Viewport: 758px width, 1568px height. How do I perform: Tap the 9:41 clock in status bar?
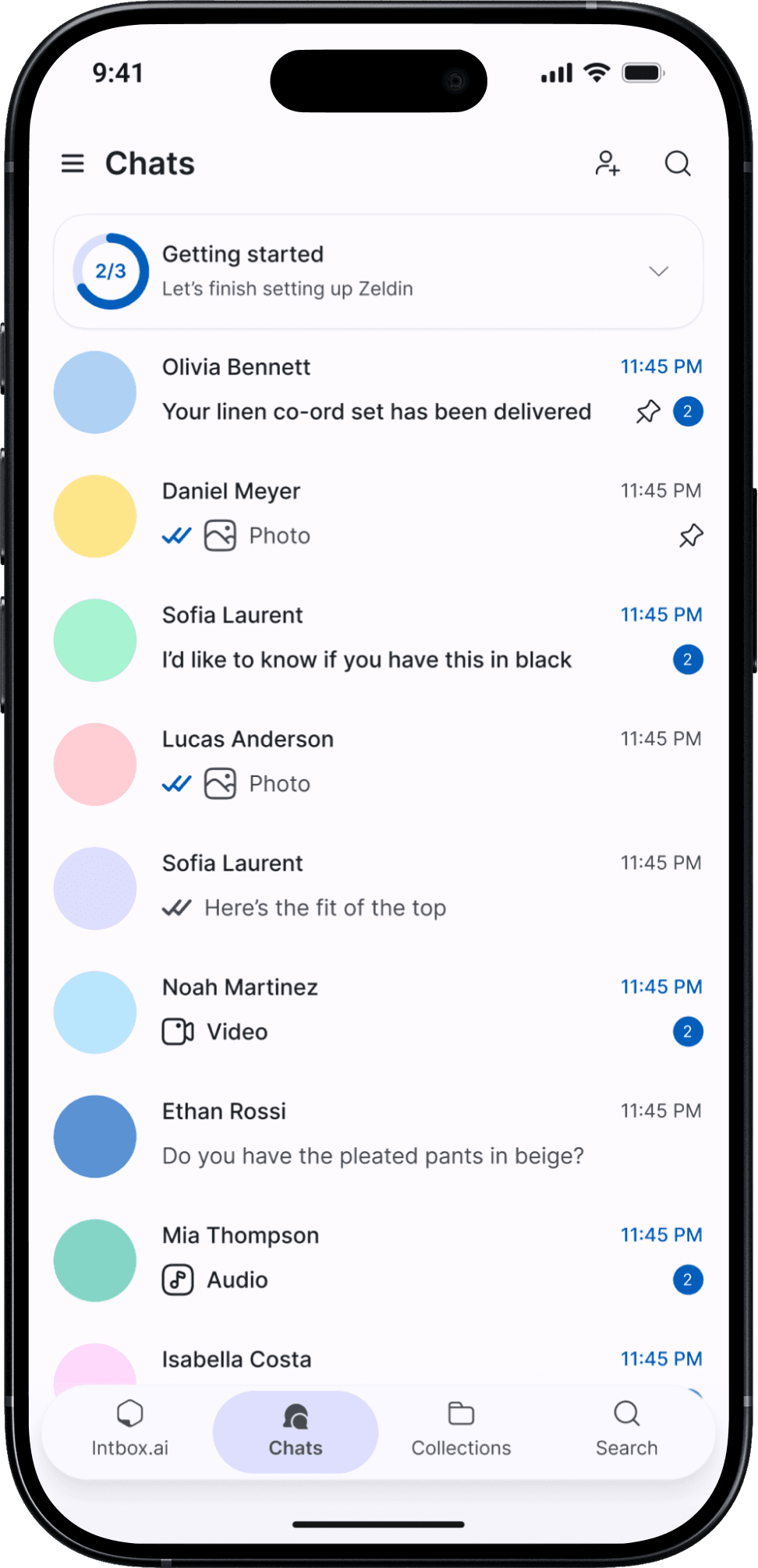pos(118,73)
